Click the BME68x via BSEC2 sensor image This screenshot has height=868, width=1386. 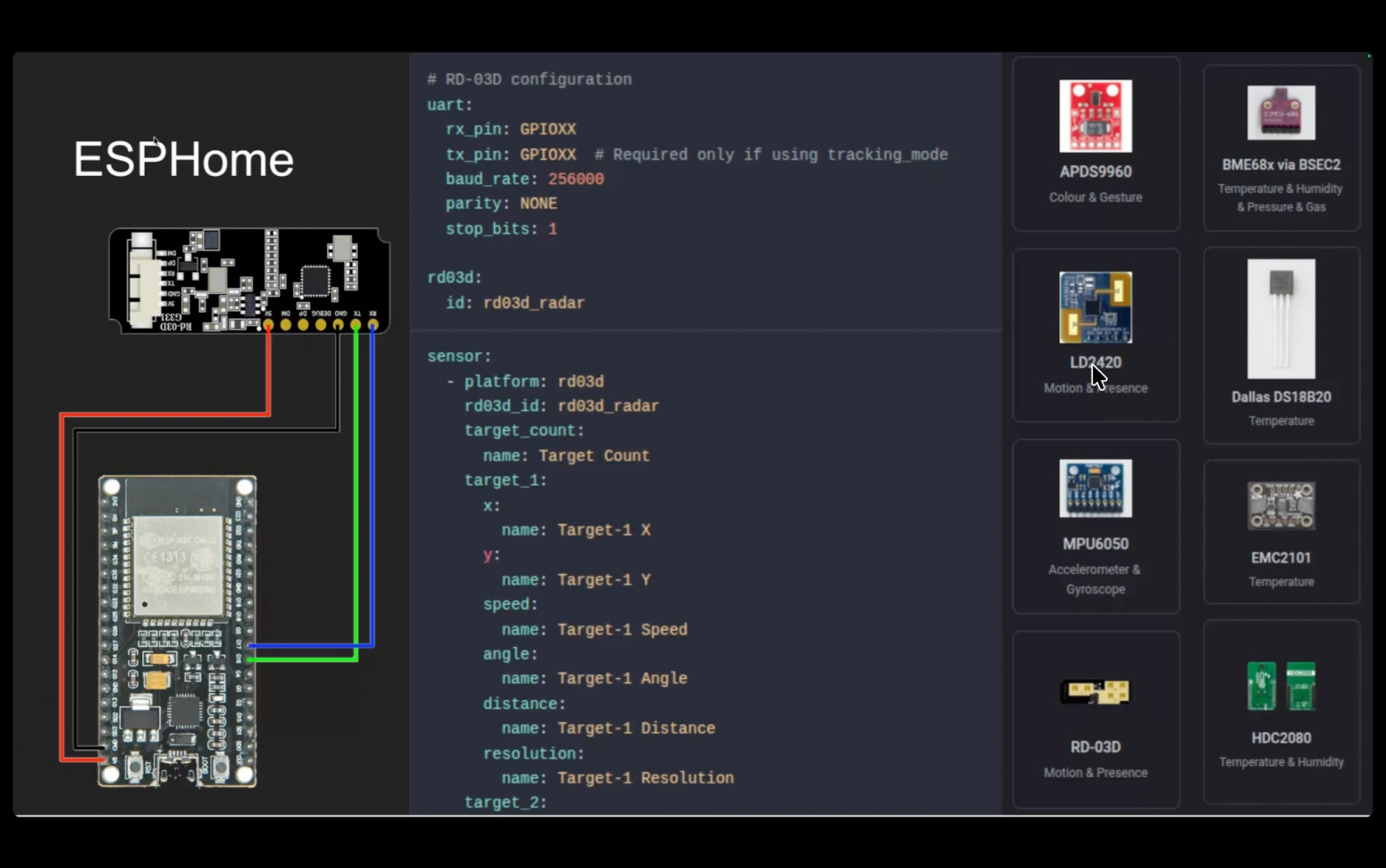1281,113
